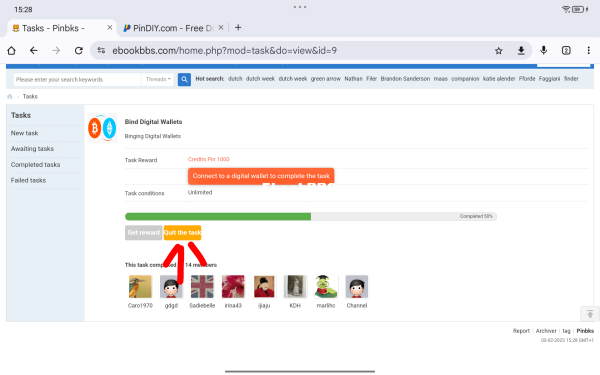Tap the Wi-Fi status icon
The image size is (600, 375).
point(566,9)
